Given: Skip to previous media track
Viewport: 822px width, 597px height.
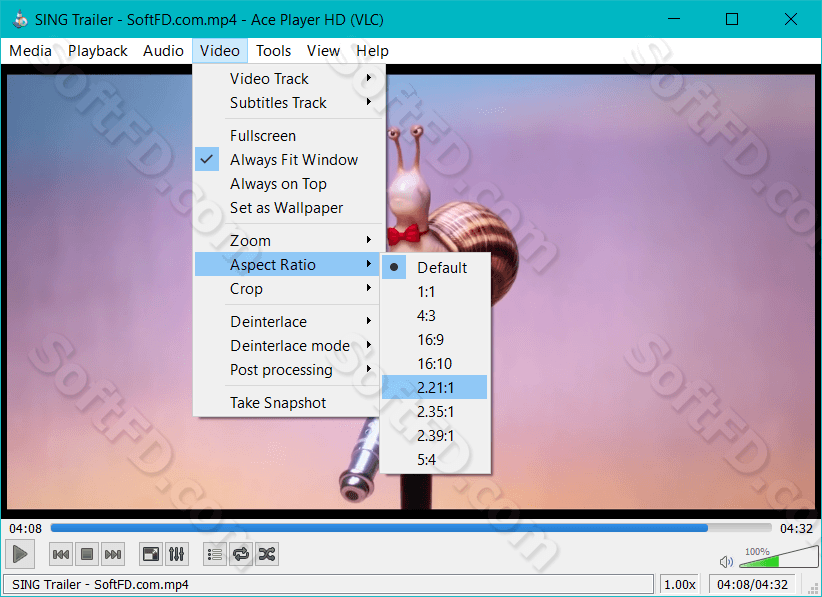Looking at the screenshot, I should [61, 555].
